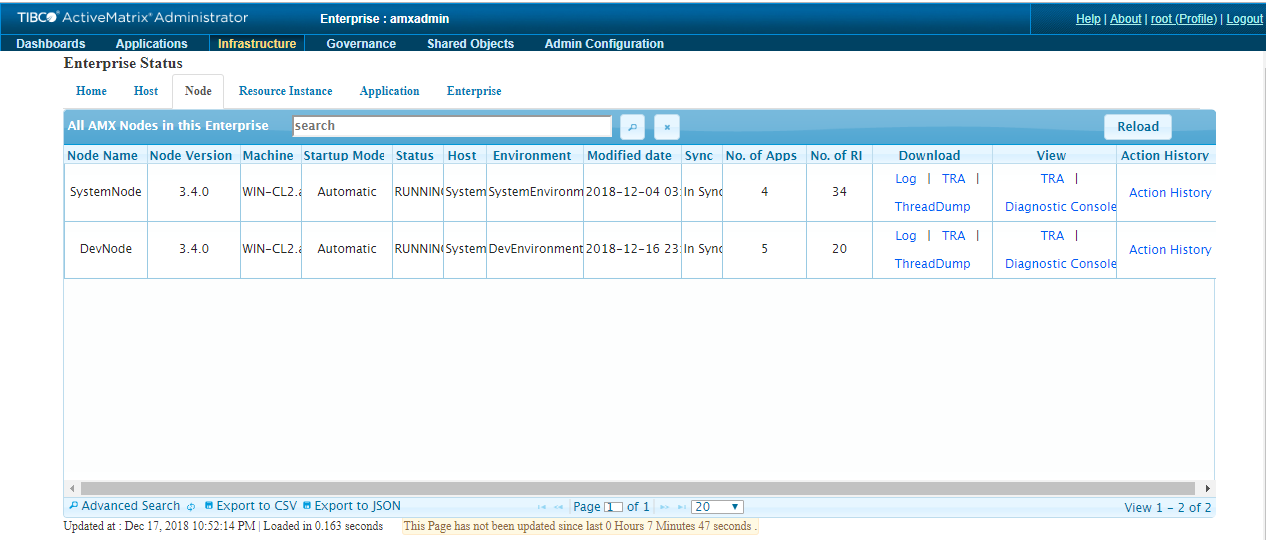
Task: Download ThreadDump for DevNode
Action: coord(932,264)
